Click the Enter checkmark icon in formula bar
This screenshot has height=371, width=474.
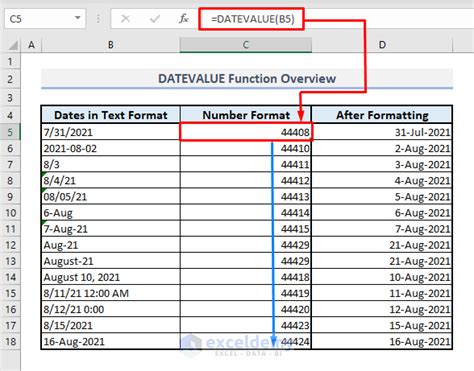point(155,19)
